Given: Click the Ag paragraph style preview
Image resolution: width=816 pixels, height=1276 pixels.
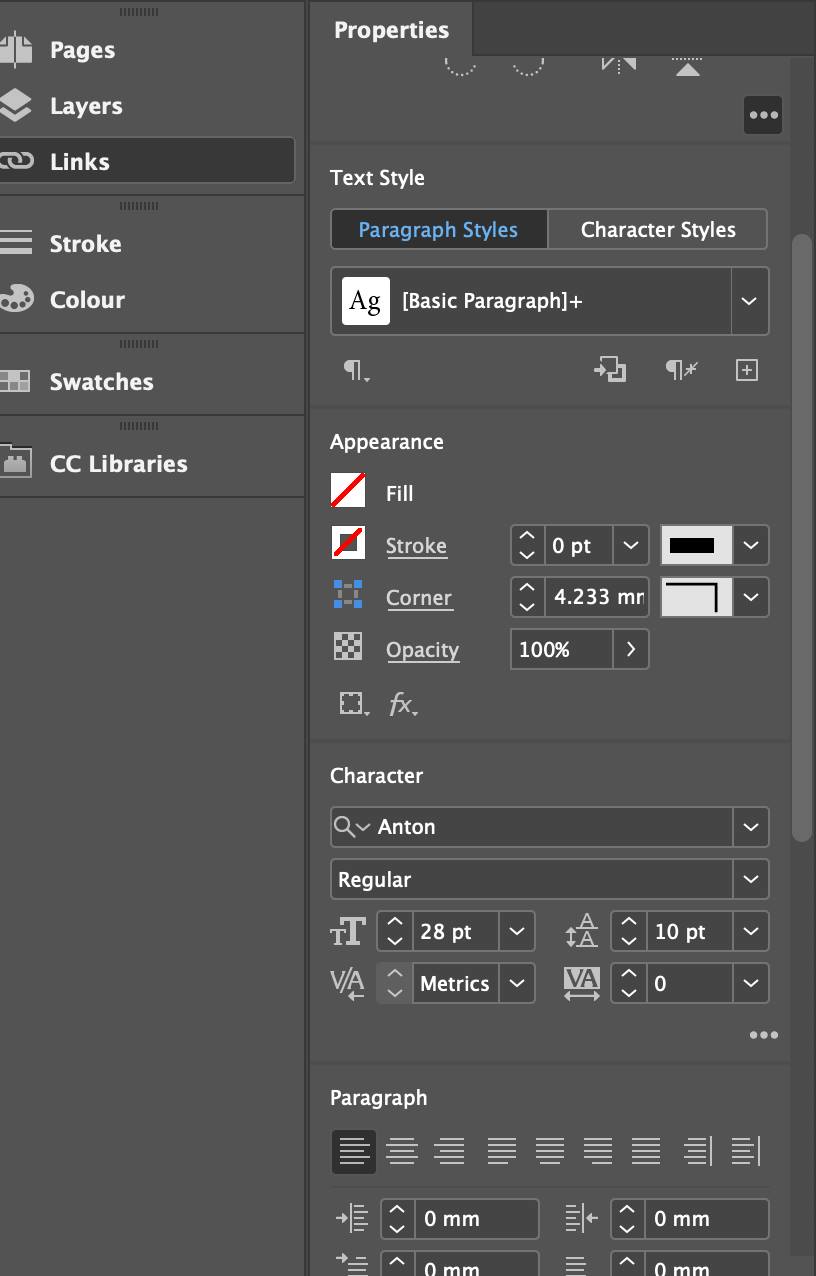Looking at the screenshot, I should point(366,301).
